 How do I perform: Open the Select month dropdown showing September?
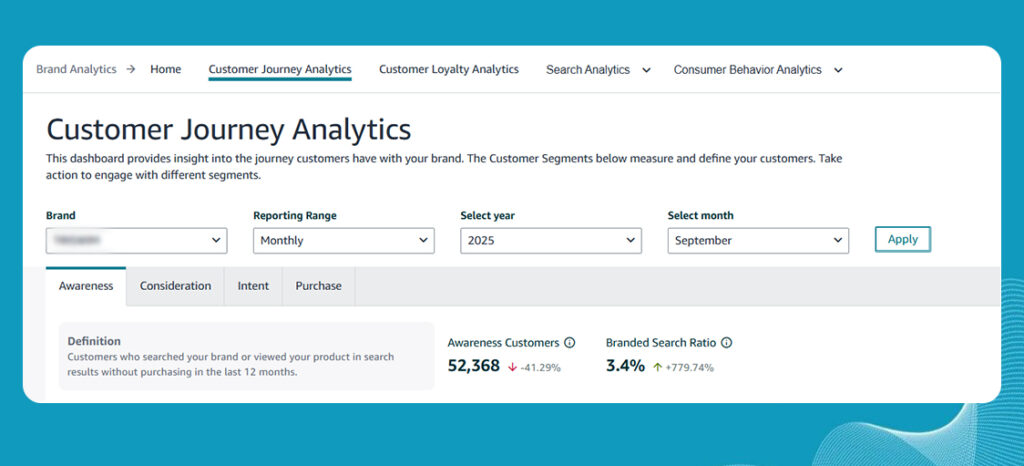tap(757, 241)
